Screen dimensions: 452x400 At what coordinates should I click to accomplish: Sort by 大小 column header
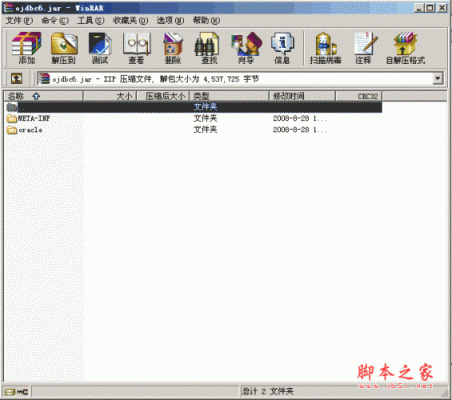click(110, 96)
